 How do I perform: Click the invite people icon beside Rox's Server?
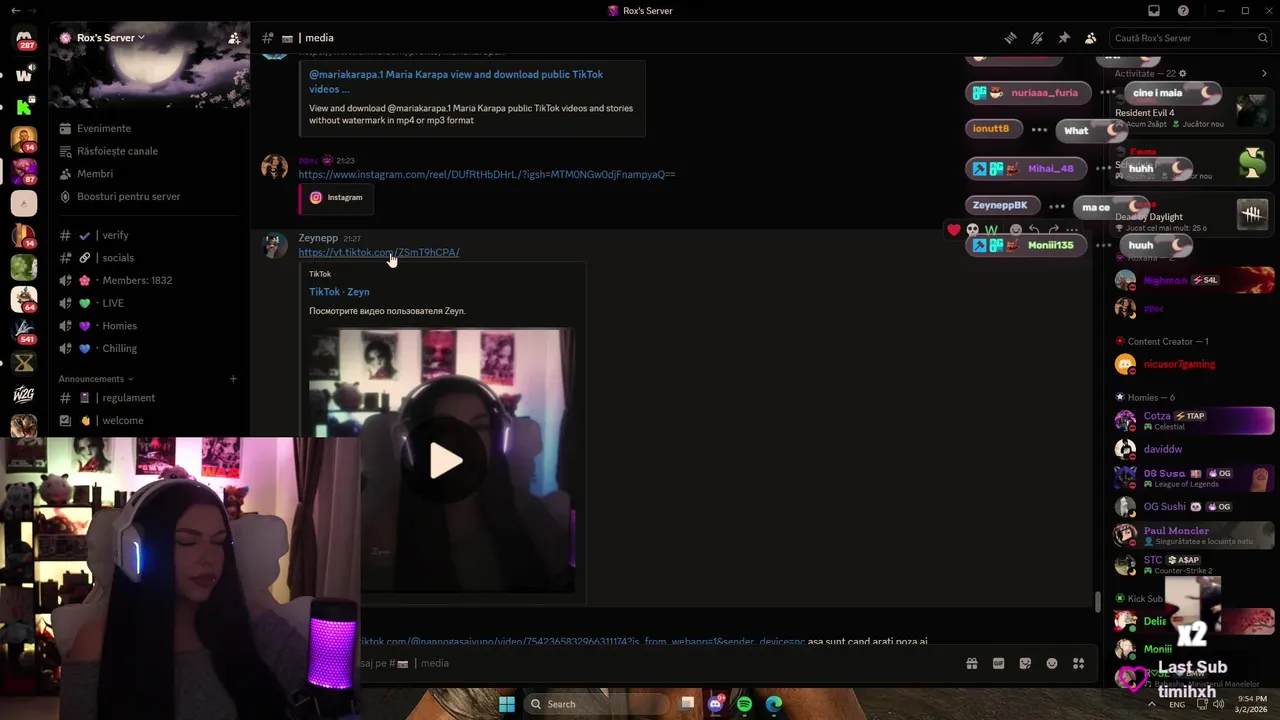233,38
